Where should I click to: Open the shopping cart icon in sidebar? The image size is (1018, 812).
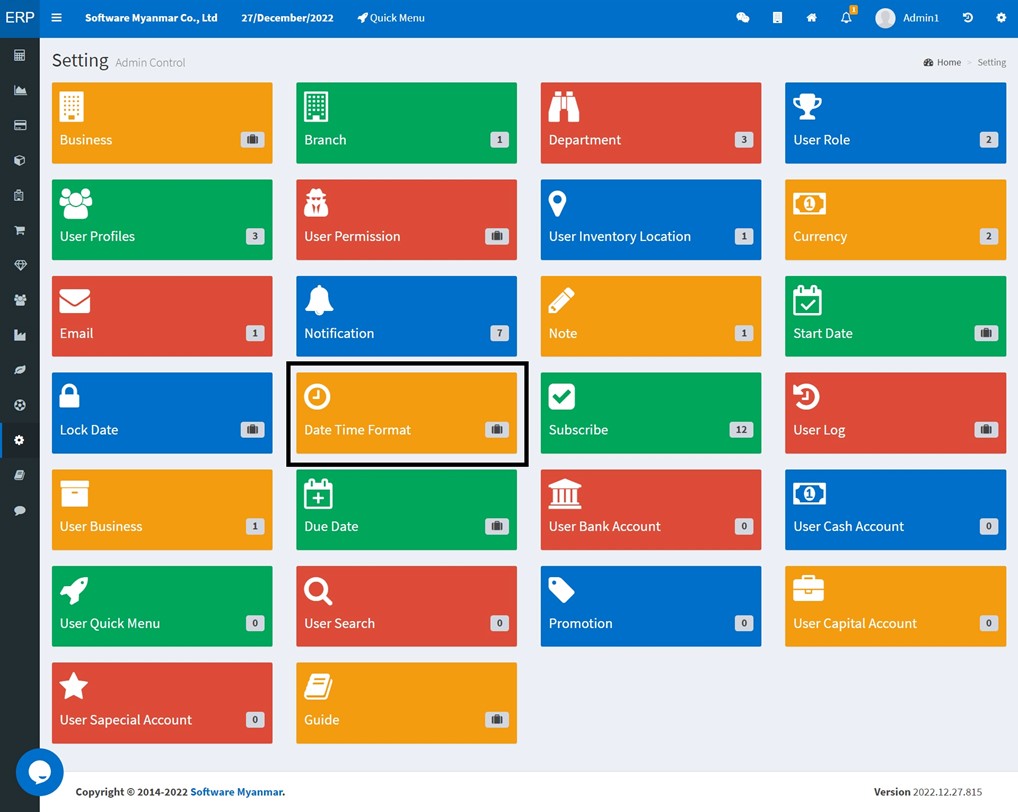point(19,230)
